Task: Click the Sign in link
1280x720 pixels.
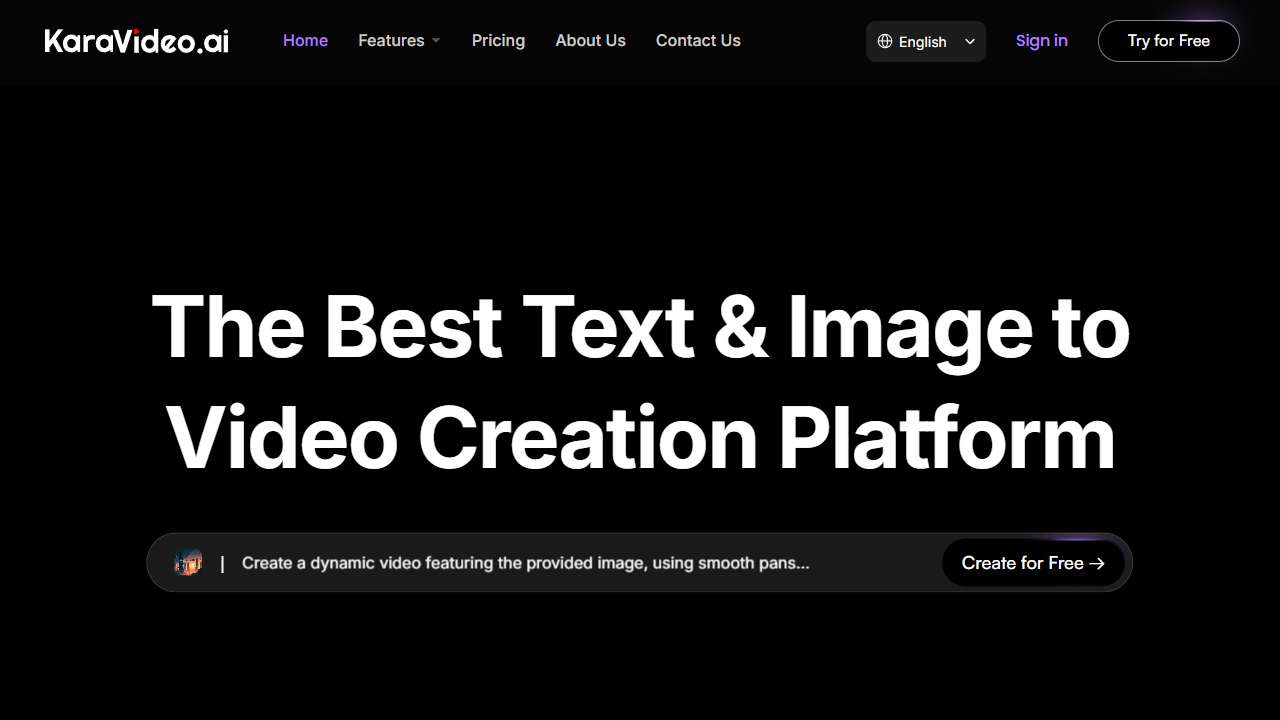Action: [x=1041, y=40]
